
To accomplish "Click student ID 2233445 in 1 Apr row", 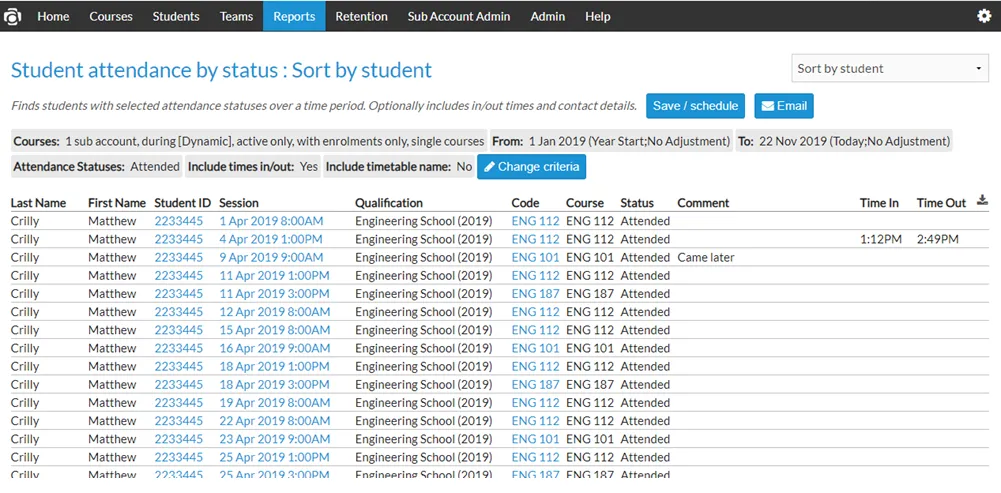I will pos(179,221).
